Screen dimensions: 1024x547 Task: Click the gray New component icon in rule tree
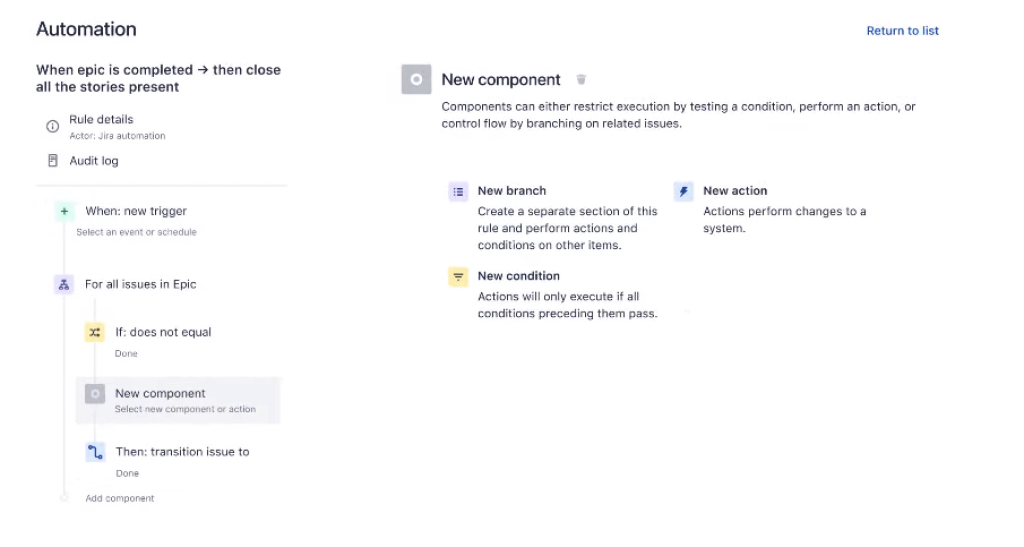[x=95, y=394]
